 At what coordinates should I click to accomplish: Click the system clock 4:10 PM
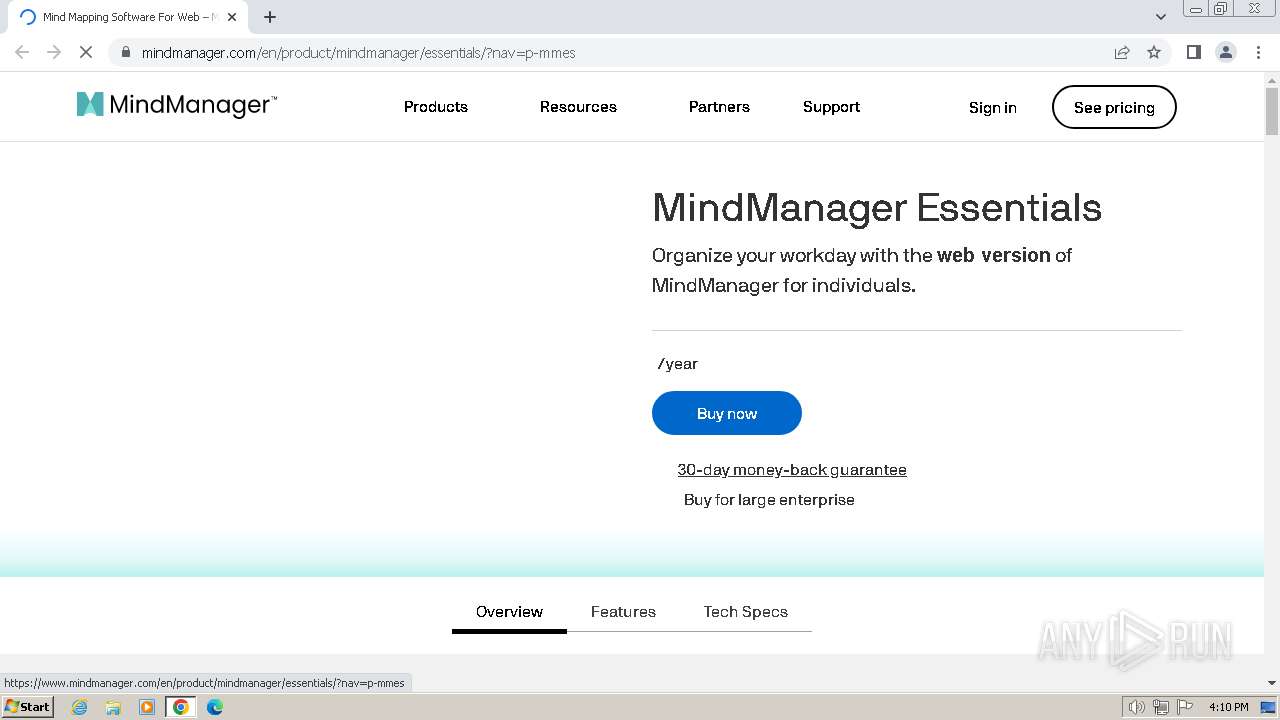(1228, 707)
